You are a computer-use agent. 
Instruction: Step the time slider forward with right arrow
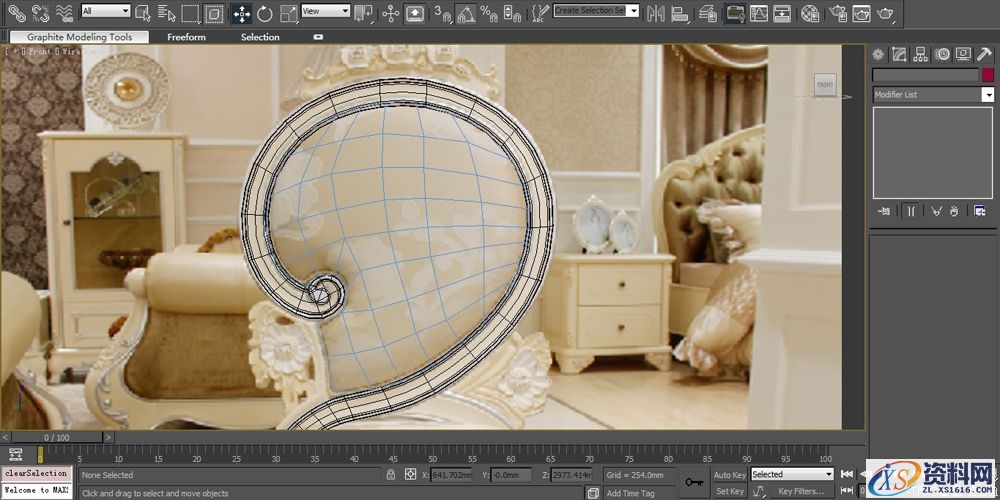pyautogui.click(x=109, y=438)
